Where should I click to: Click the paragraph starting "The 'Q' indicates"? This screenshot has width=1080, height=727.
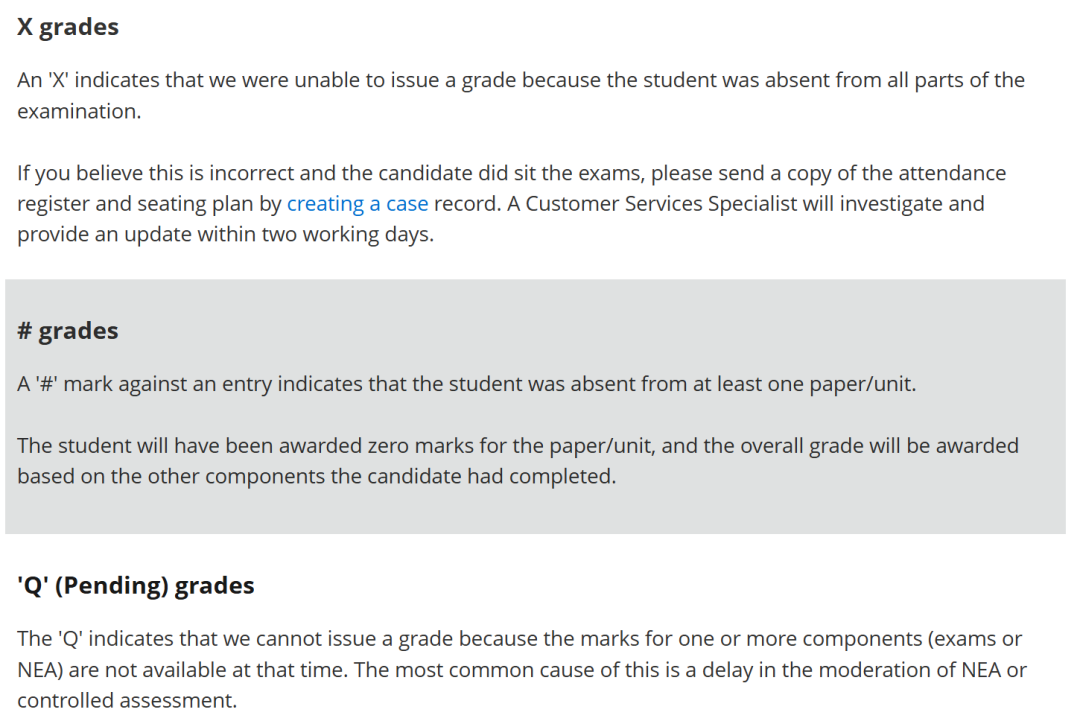521,670
